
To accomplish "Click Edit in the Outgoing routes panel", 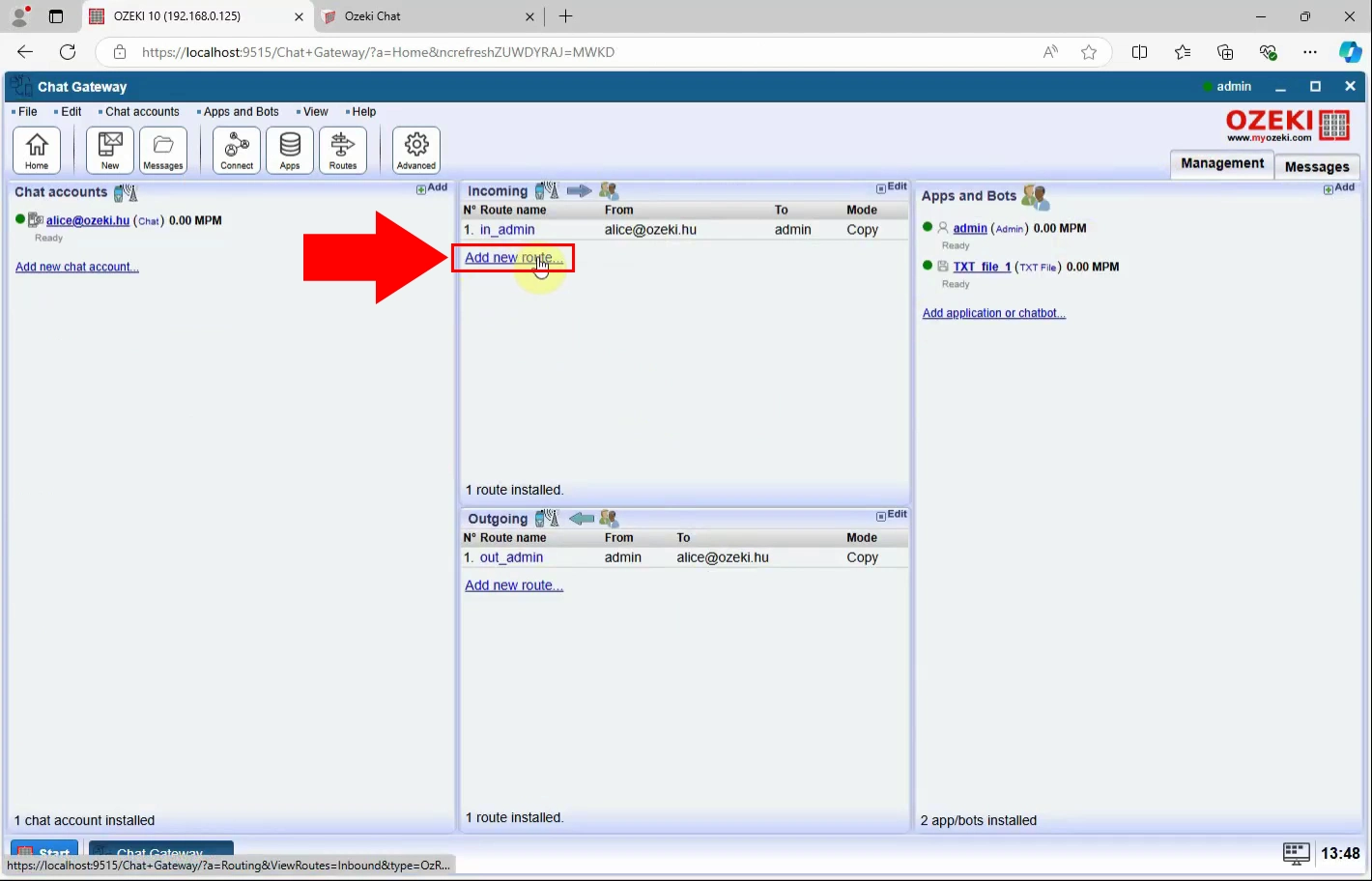I will tap(892, 515).
